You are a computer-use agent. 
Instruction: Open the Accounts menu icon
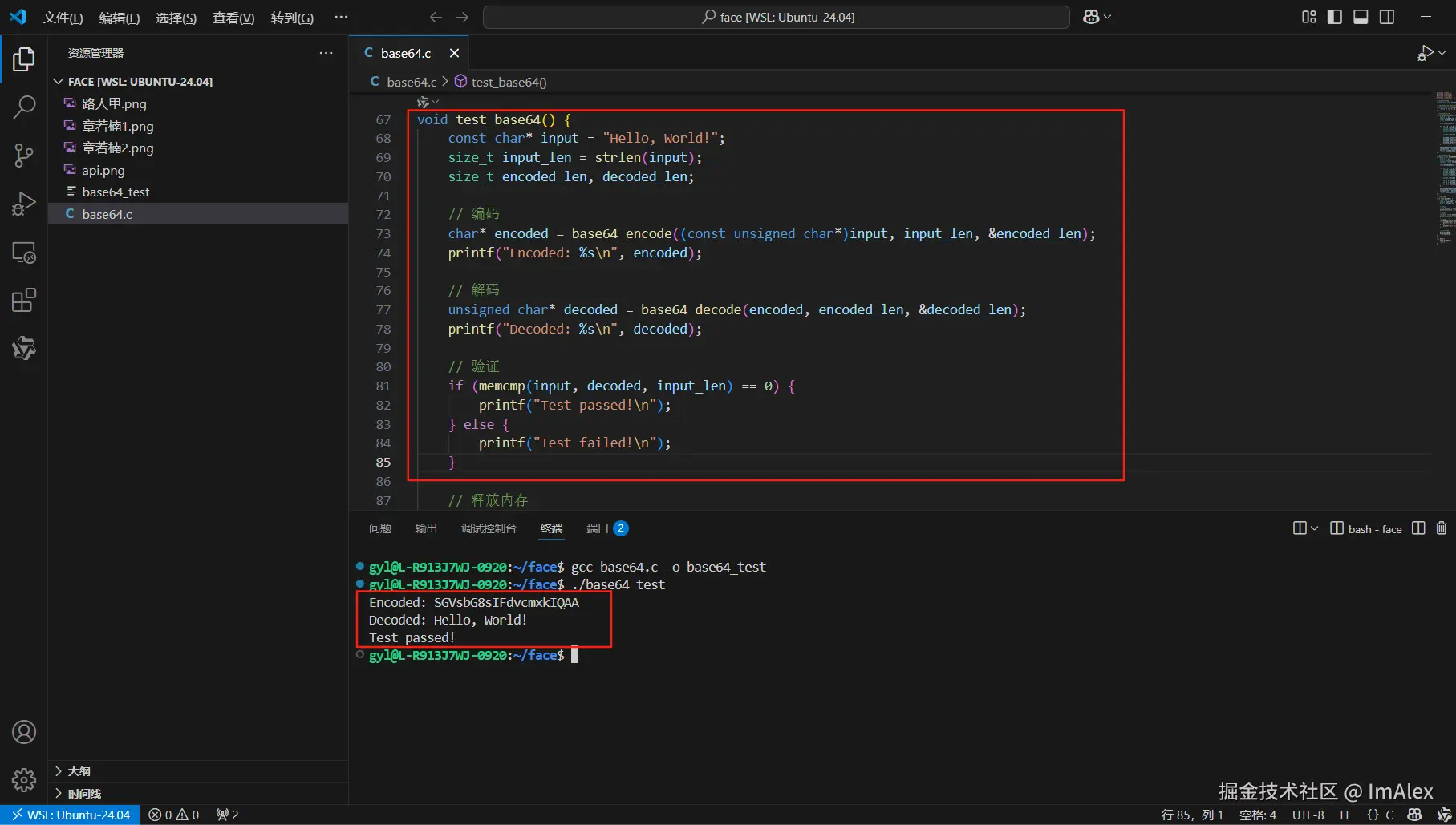[24, 732]
